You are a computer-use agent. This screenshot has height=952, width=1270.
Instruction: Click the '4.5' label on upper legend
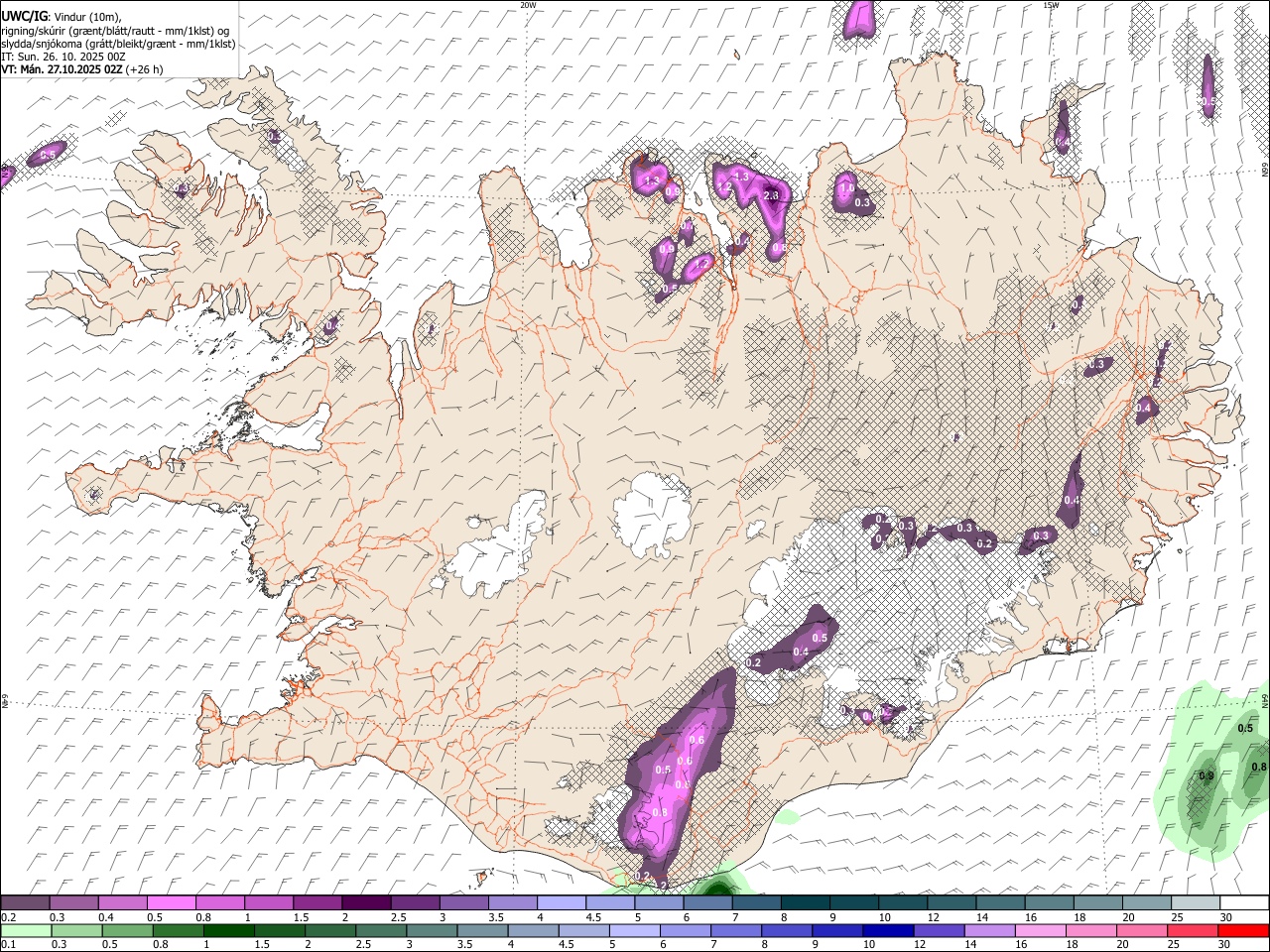(x=593, y=917)
